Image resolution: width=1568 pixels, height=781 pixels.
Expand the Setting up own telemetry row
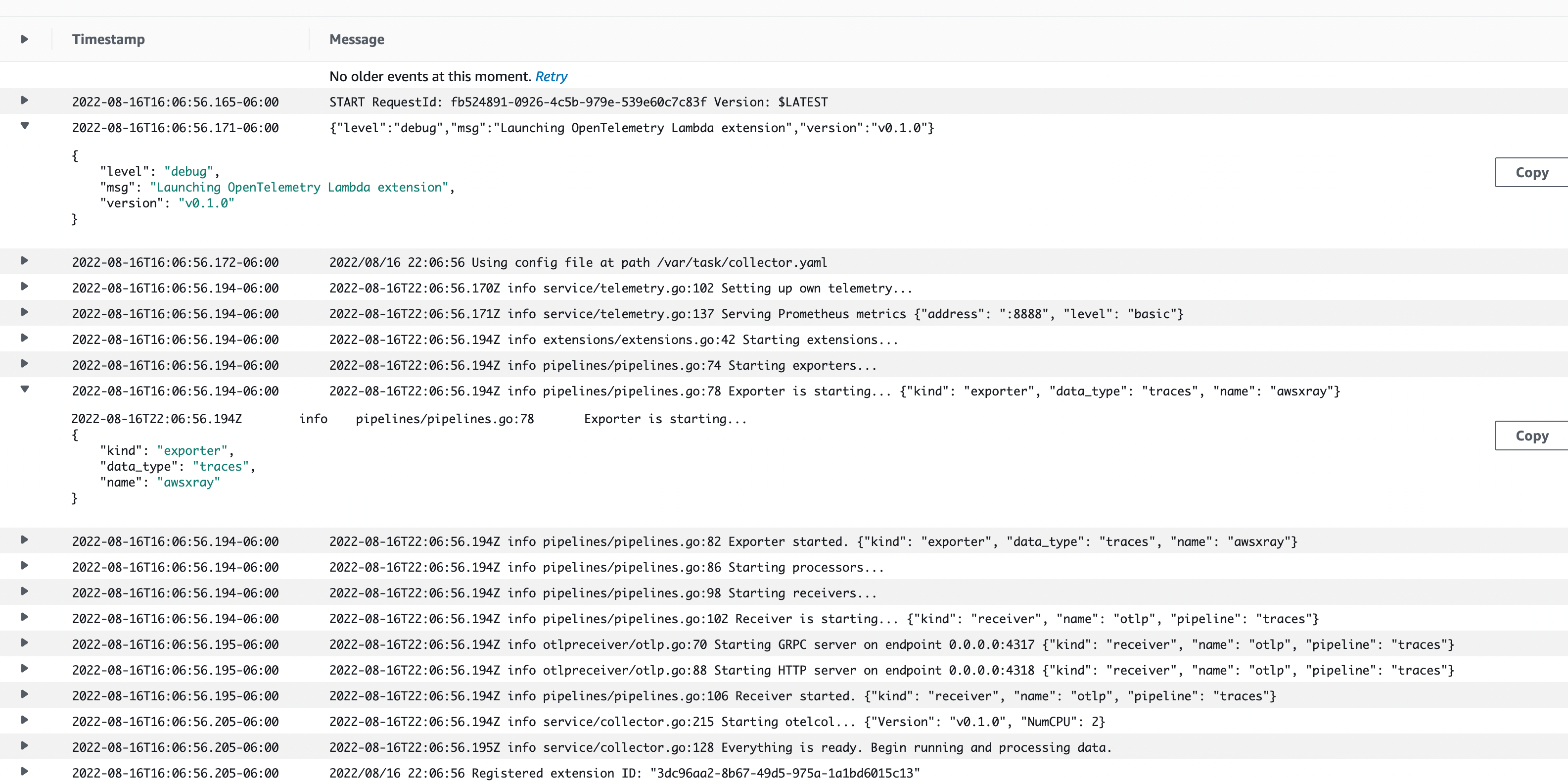(24, 287)
